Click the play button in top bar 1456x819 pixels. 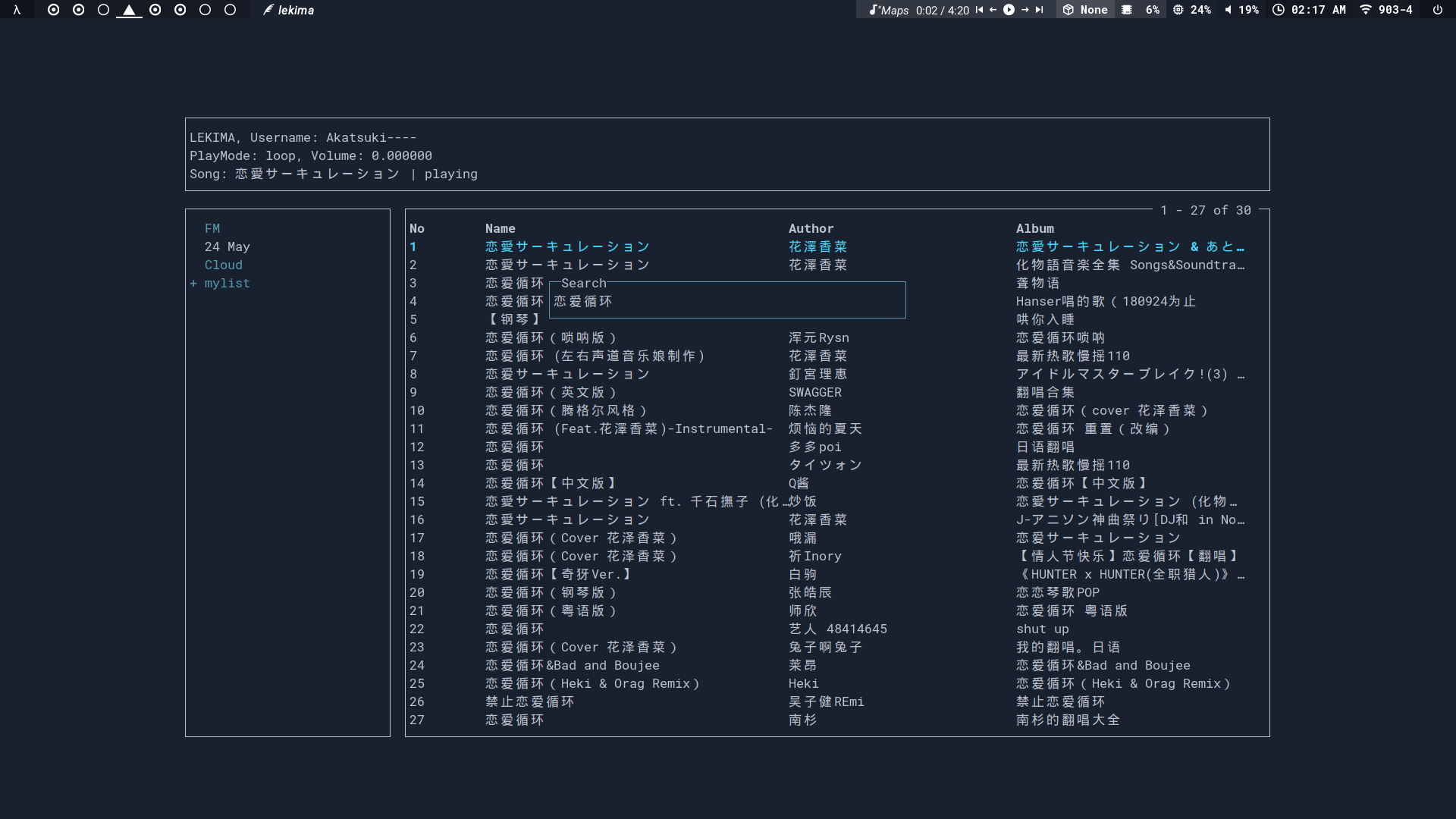point(1009,10)
